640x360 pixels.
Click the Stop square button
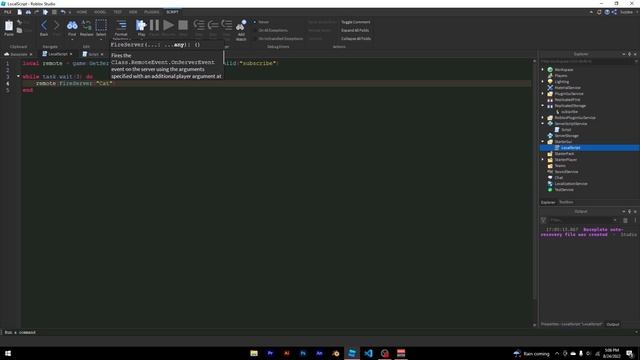(183, 25)
